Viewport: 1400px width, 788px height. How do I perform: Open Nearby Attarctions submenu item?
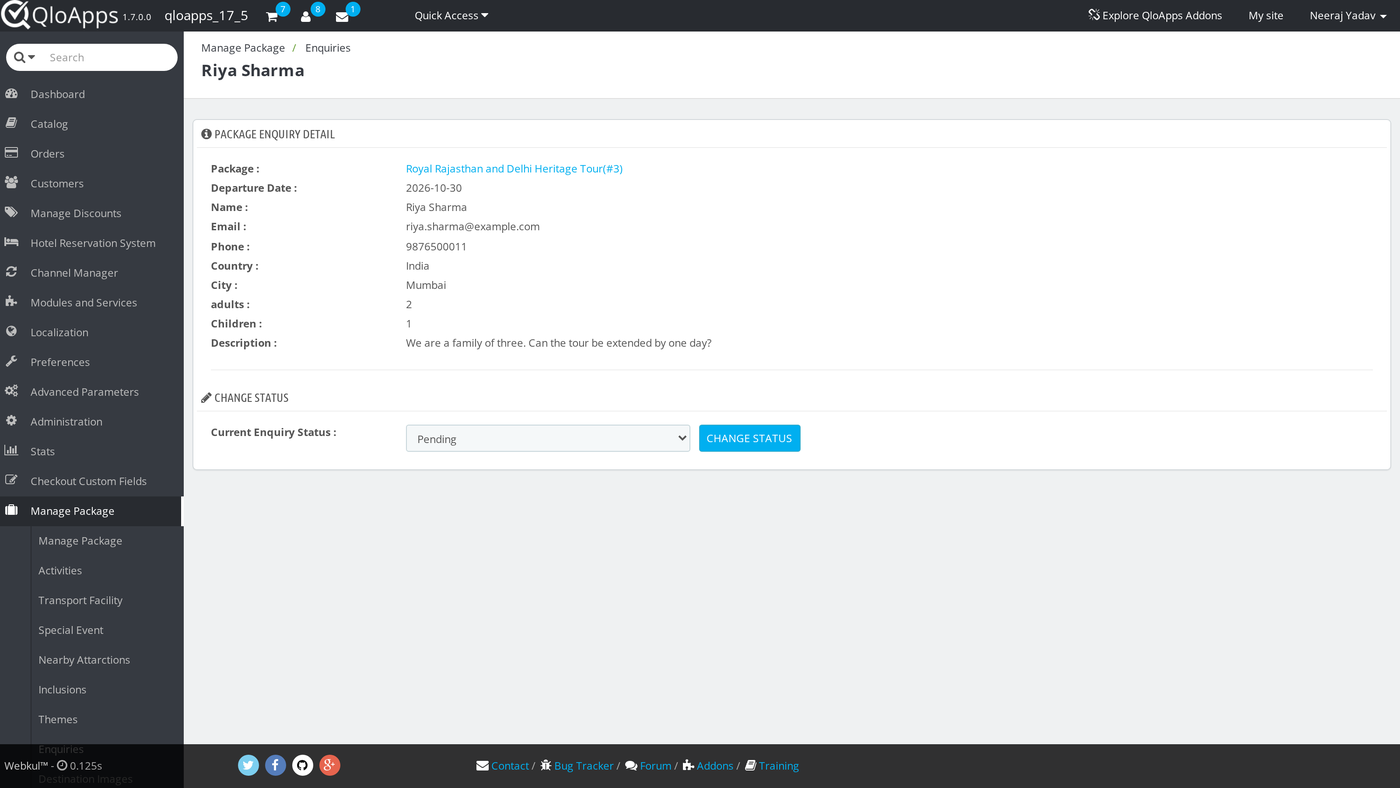(x=84, y=660)
